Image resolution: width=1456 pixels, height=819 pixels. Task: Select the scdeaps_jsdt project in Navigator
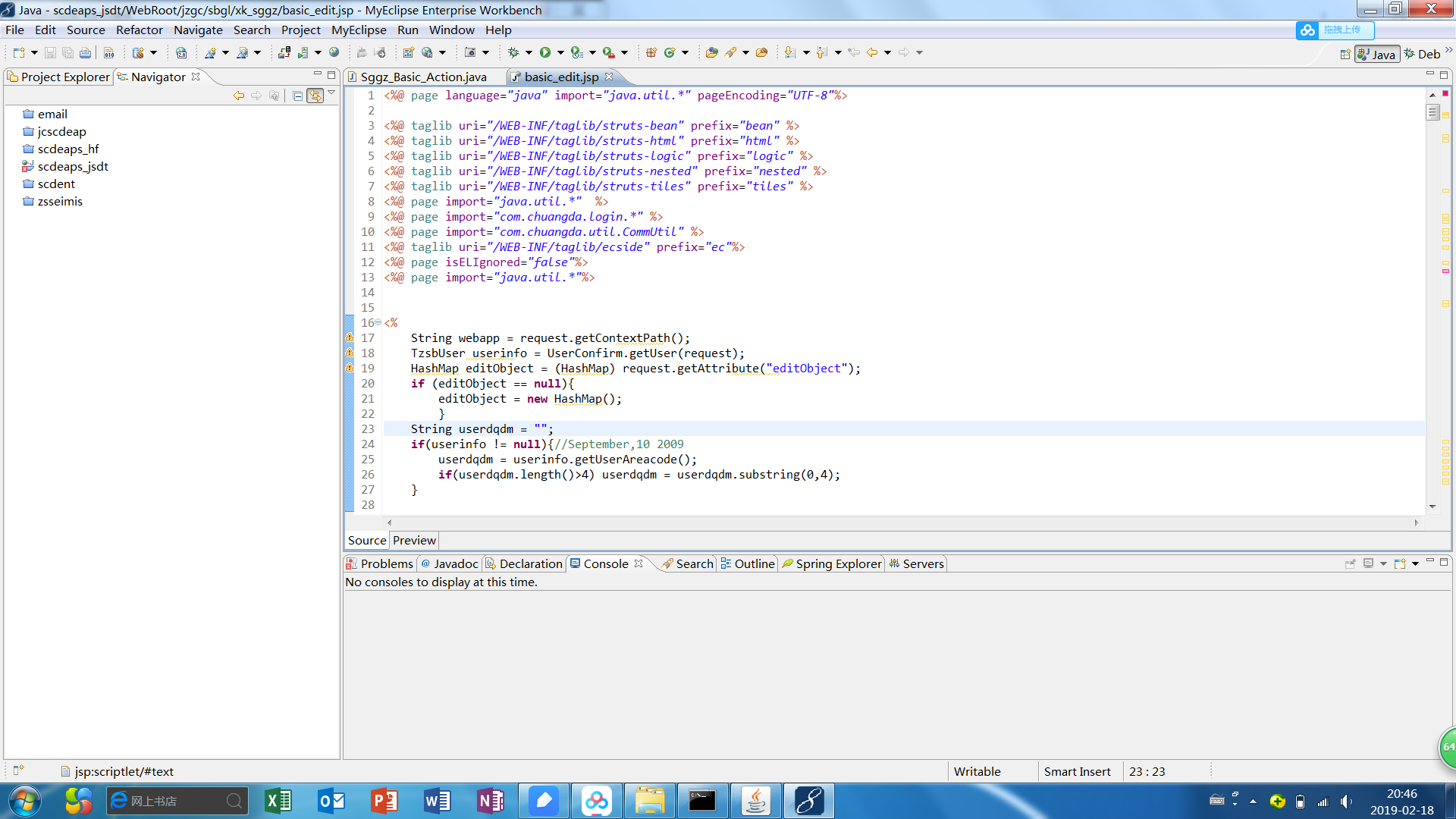coord(73,166)
